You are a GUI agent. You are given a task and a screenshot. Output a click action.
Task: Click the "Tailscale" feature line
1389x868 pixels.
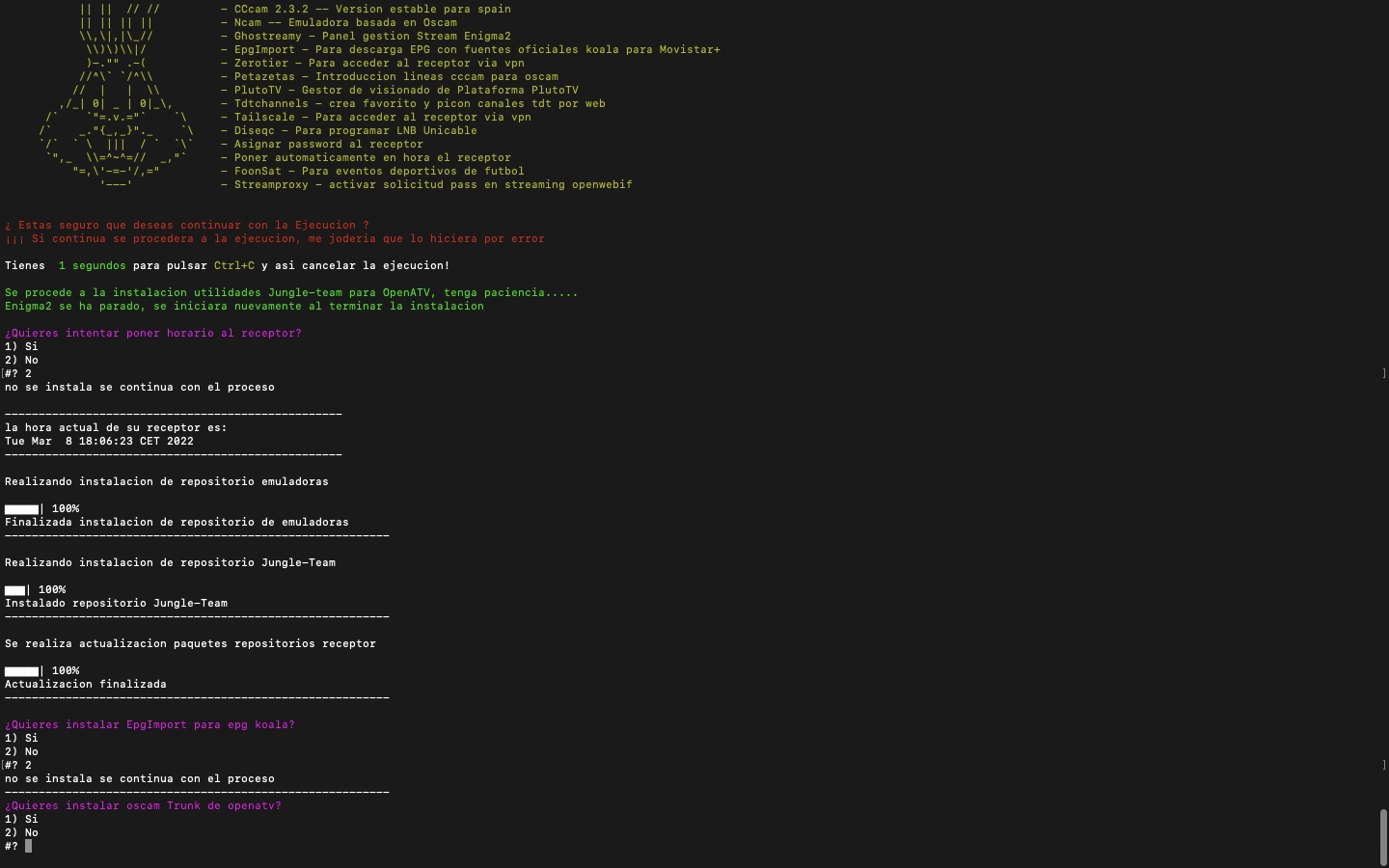click(x=381, y=117)
